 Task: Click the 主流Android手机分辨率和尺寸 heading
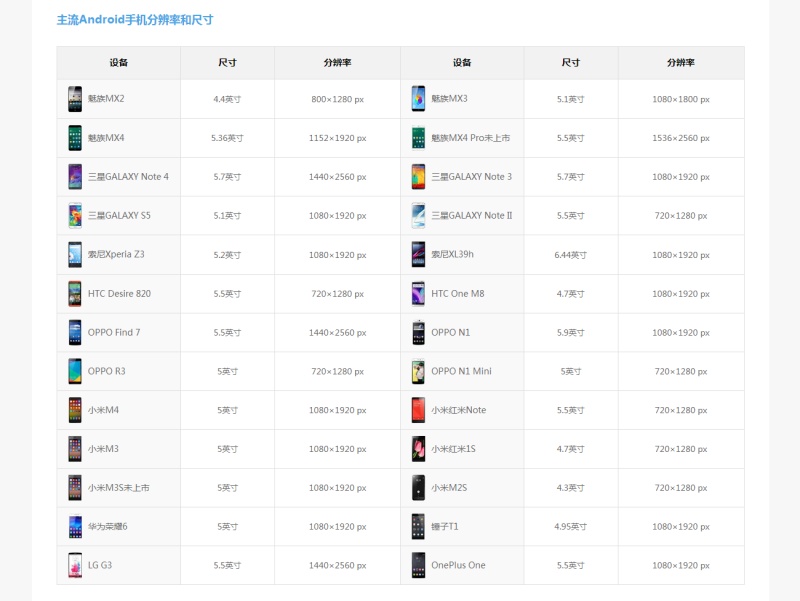135,20
